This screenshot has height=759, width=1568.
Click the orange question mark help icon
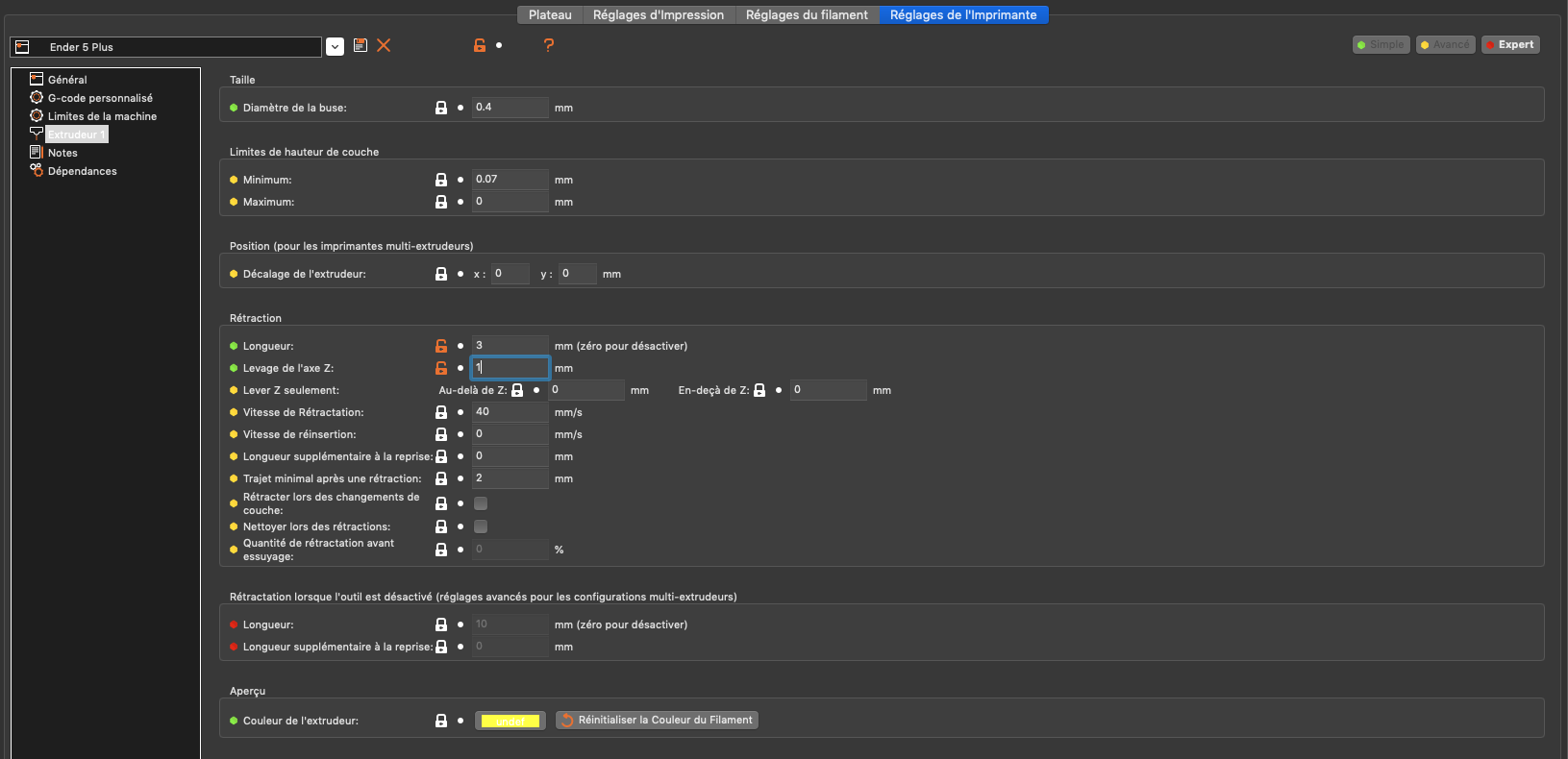[x=549, y=45]
